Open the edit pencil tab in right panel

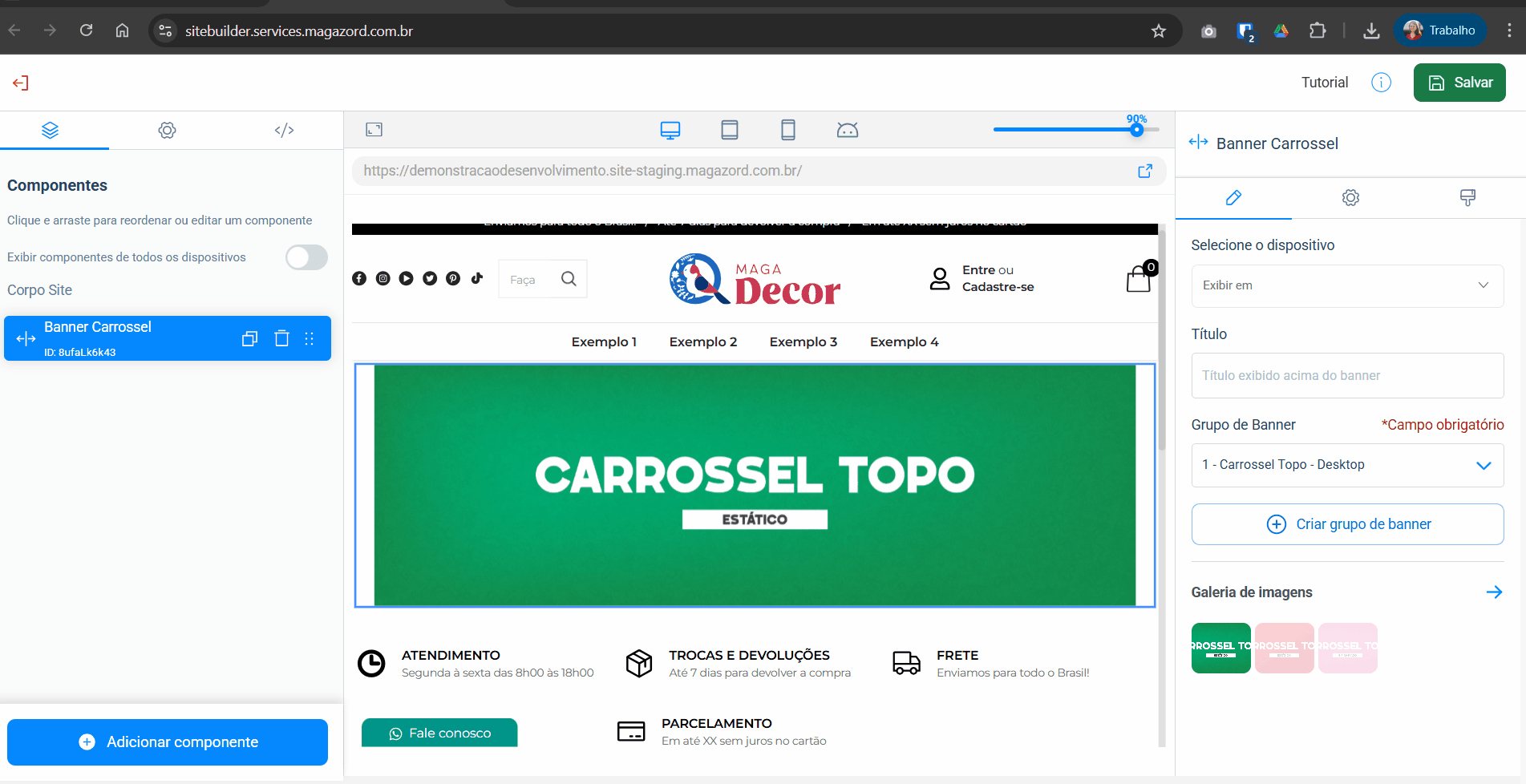(x=1233, y=197)
